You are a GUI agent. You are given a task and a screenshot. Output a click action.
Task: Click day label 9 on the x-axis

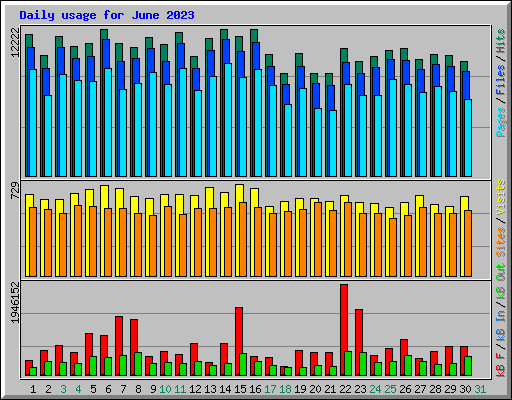[x=153, y=389]
